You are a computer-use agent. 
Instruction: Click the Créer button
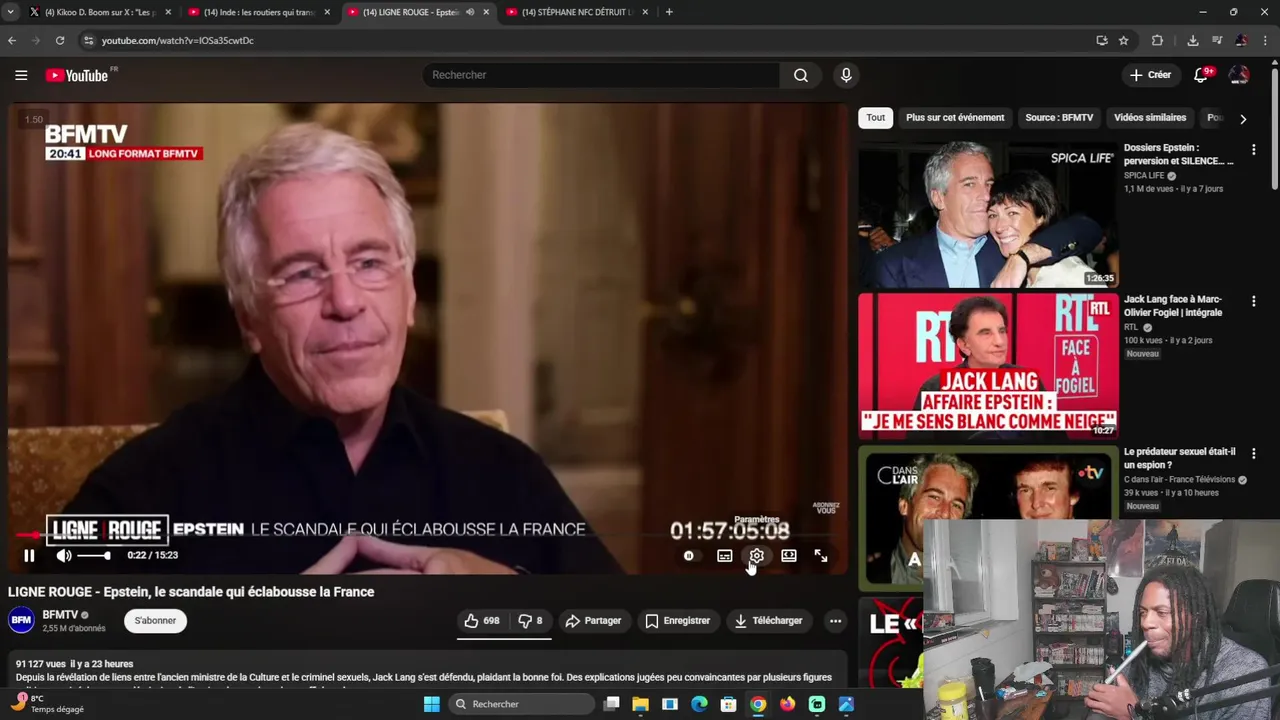(1150, 75)
